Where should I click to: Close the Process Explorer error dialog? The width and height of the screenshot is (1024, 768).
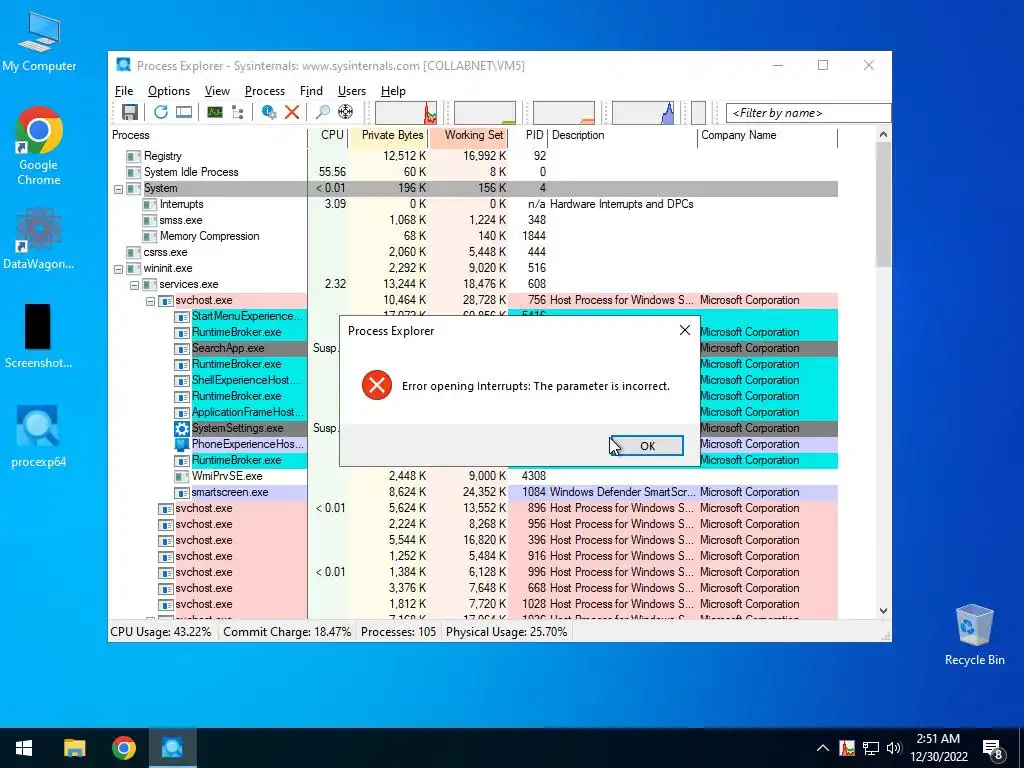(684, 330)
